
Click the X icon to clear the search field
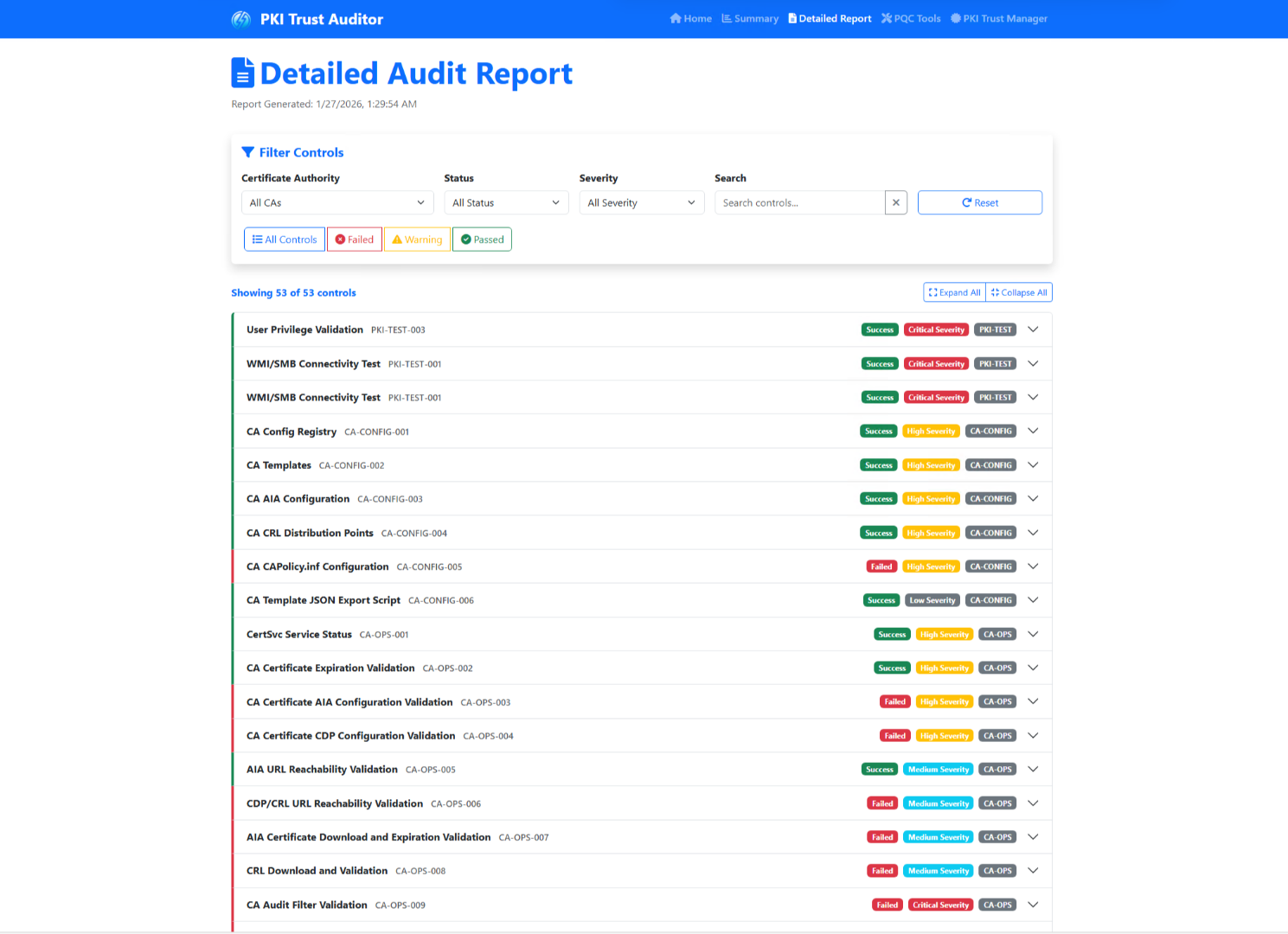[896, 202]
